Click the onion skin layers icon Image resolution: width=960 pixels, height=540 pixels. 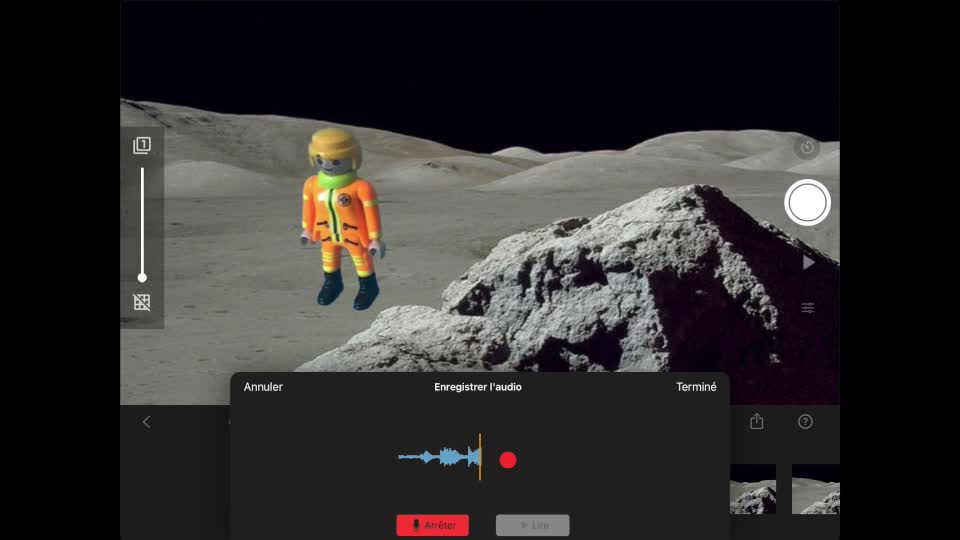[x=142, y=146]
